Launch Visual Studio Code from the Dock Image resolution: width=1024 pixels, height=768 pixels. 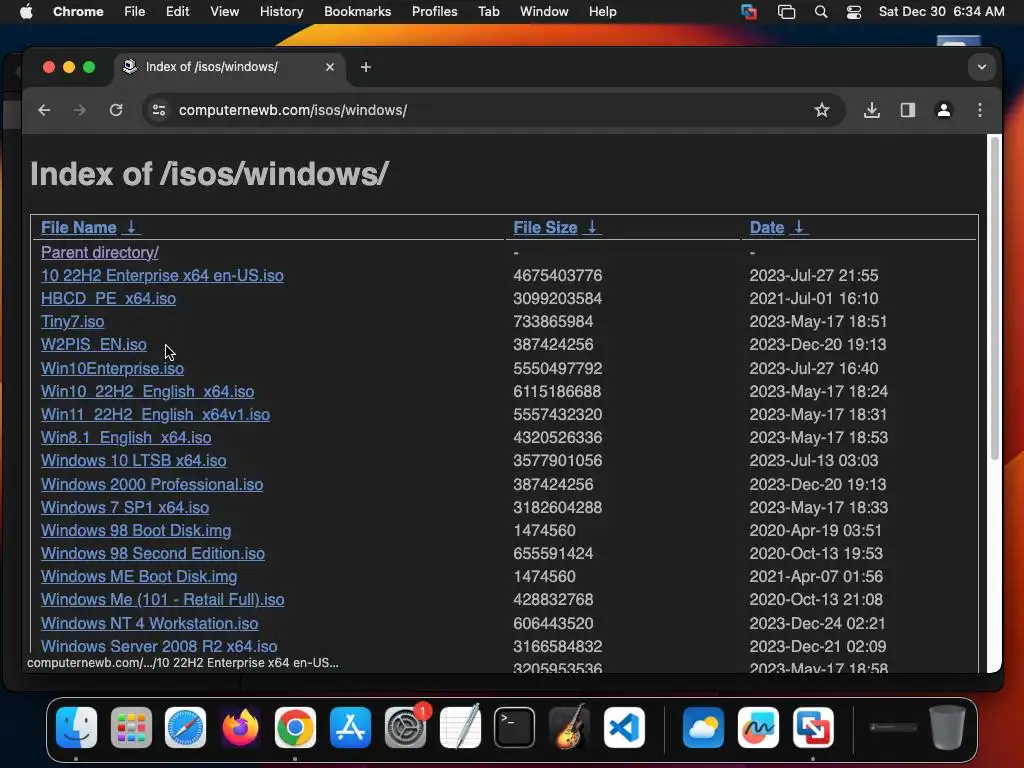pos(624,727)
